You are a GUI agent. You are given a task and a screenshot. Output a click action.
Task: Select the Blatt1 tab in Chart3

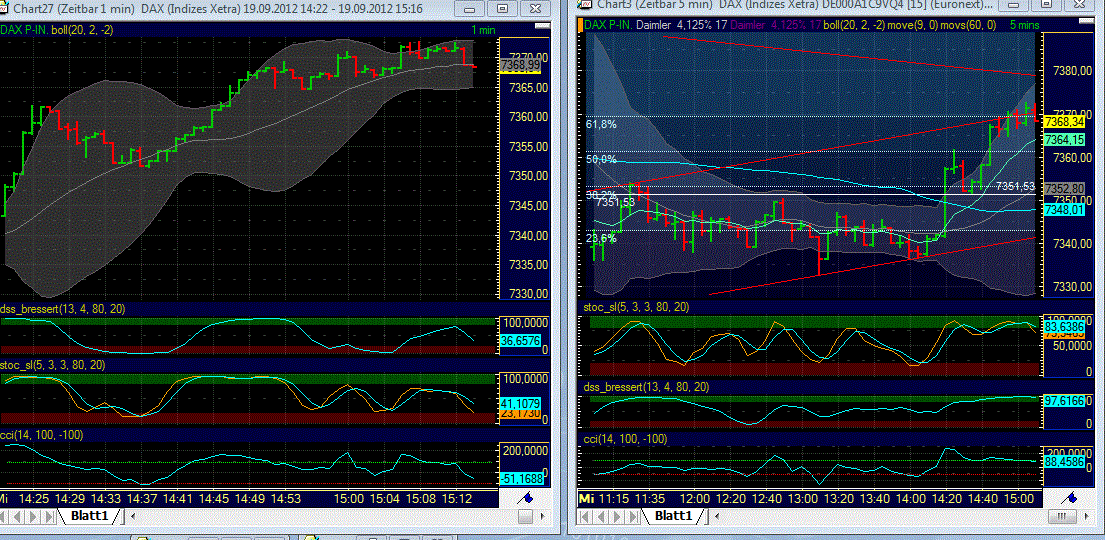coord(673,516)
